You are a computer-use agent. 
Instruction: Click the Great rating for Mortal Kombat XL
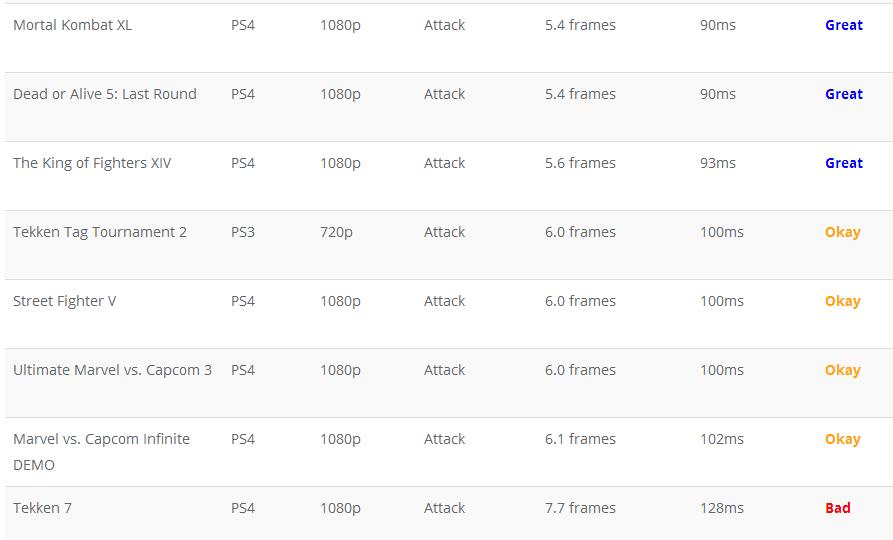pyautogui.click(x=843, y=25)
